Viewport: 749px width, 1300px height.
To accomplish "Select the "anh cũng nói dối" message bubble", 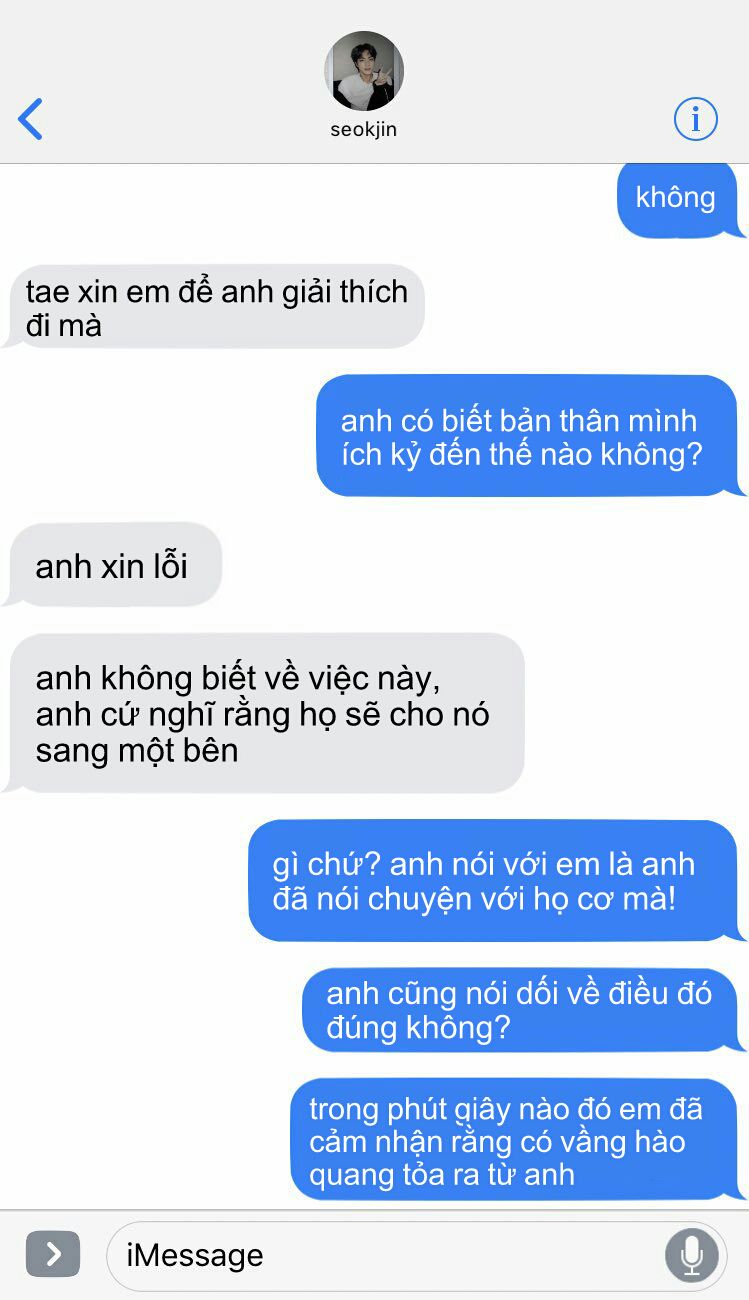I will (523, 1010).
